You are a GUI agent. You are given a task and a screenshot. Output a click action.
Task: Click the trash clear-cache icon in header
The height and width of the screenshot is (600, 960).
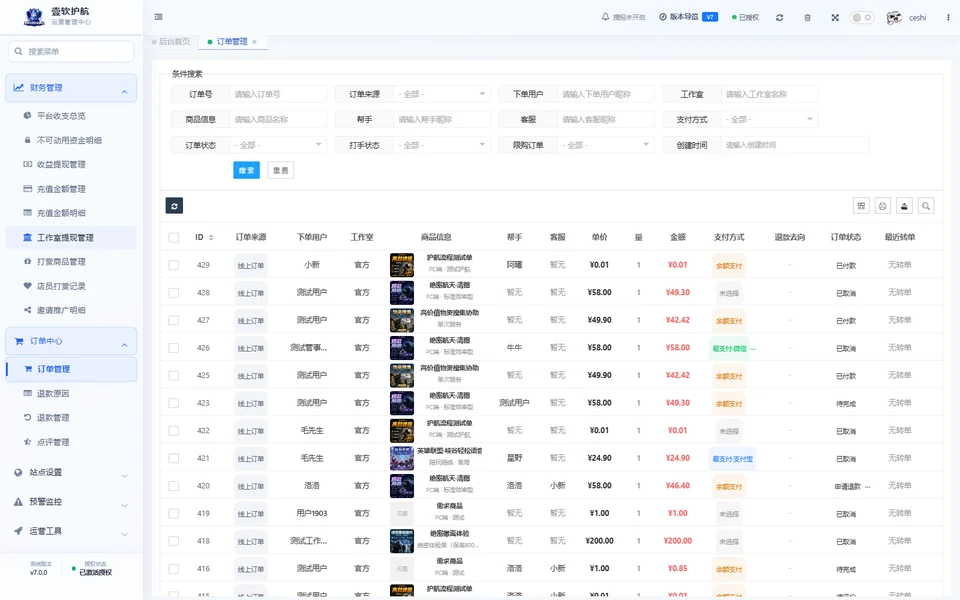point(808,18)
